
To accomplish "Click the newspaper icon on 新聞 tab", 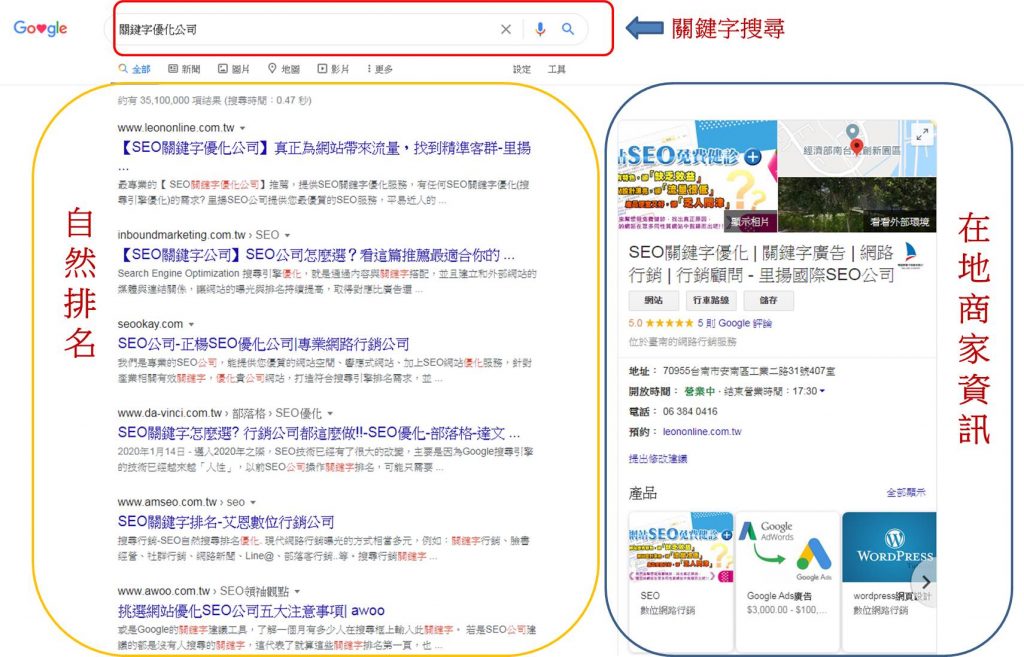I will point(173,68).
